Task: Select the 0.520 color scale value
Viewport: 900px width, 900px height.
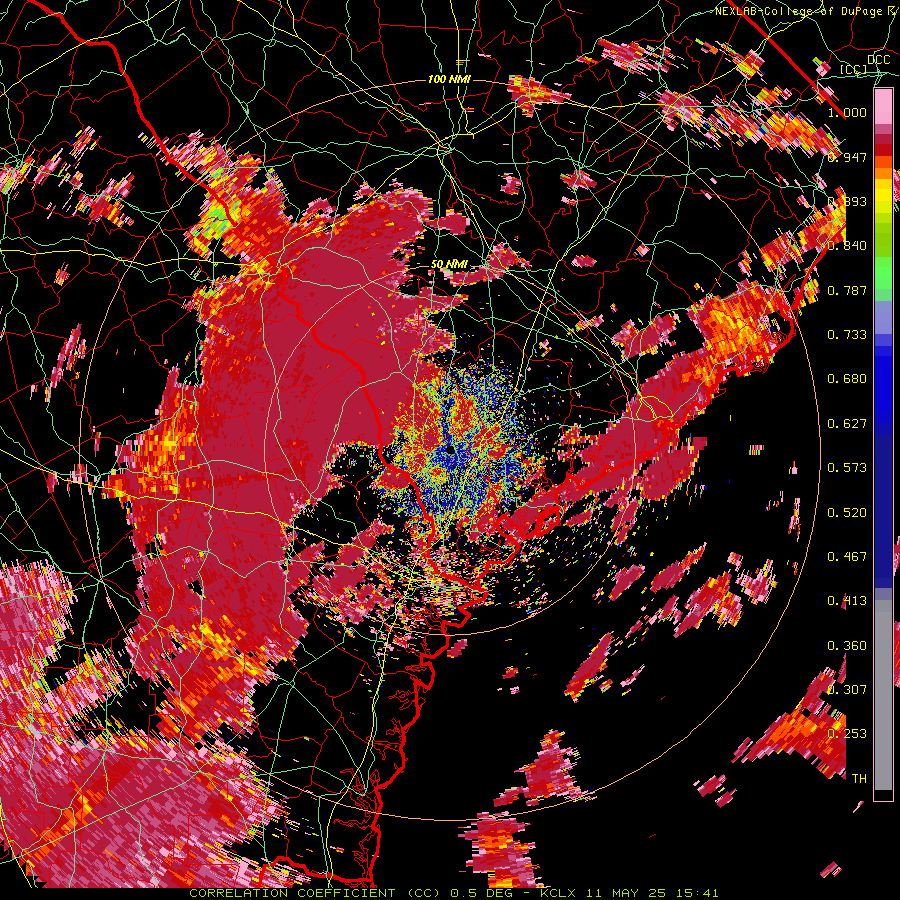Action: pyautogui.click(x=847, y=513)
